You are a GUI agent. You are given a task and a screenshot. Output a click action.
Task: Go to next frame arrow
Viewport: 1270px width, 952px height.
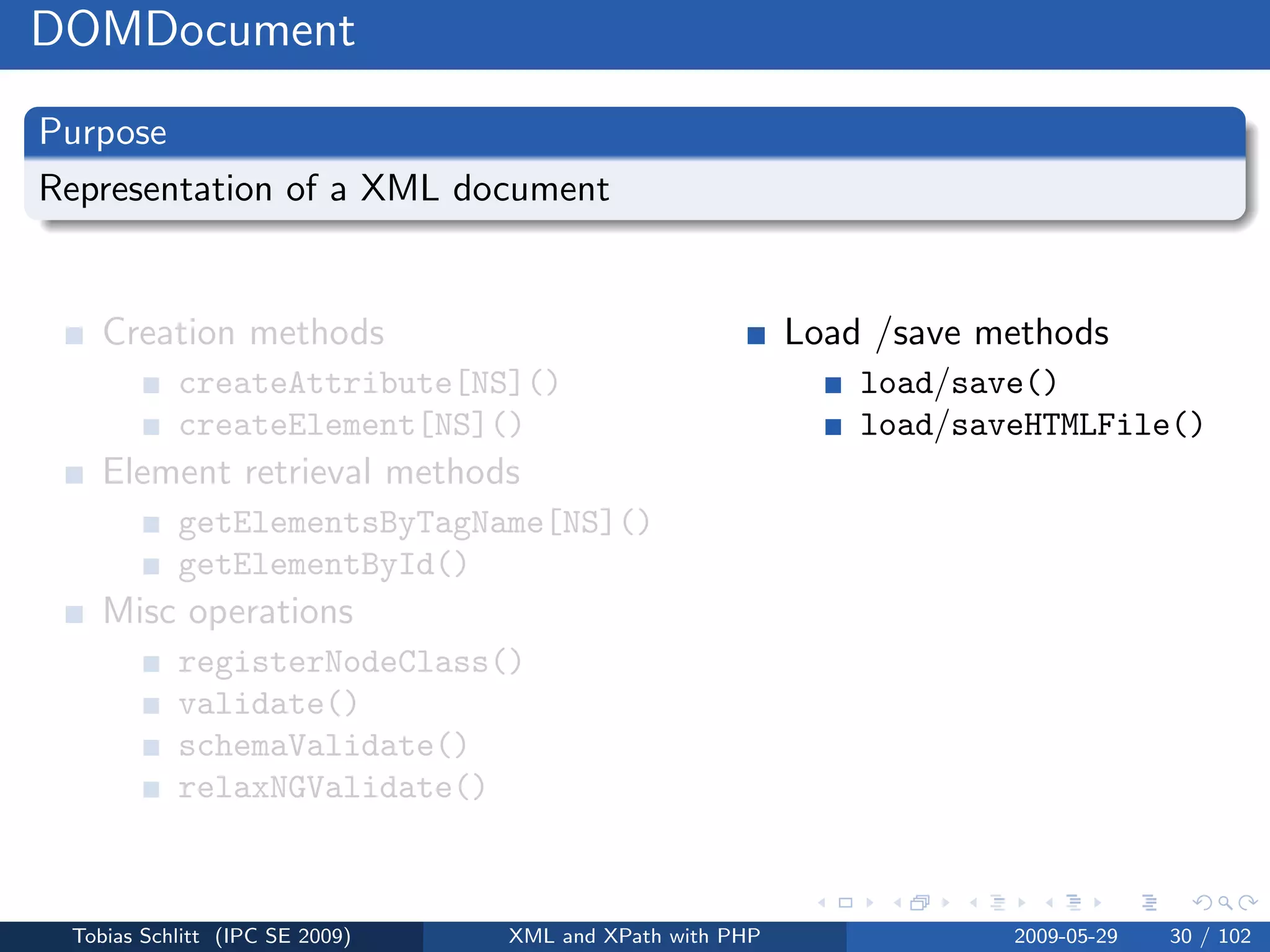click(x=945, y=903)
